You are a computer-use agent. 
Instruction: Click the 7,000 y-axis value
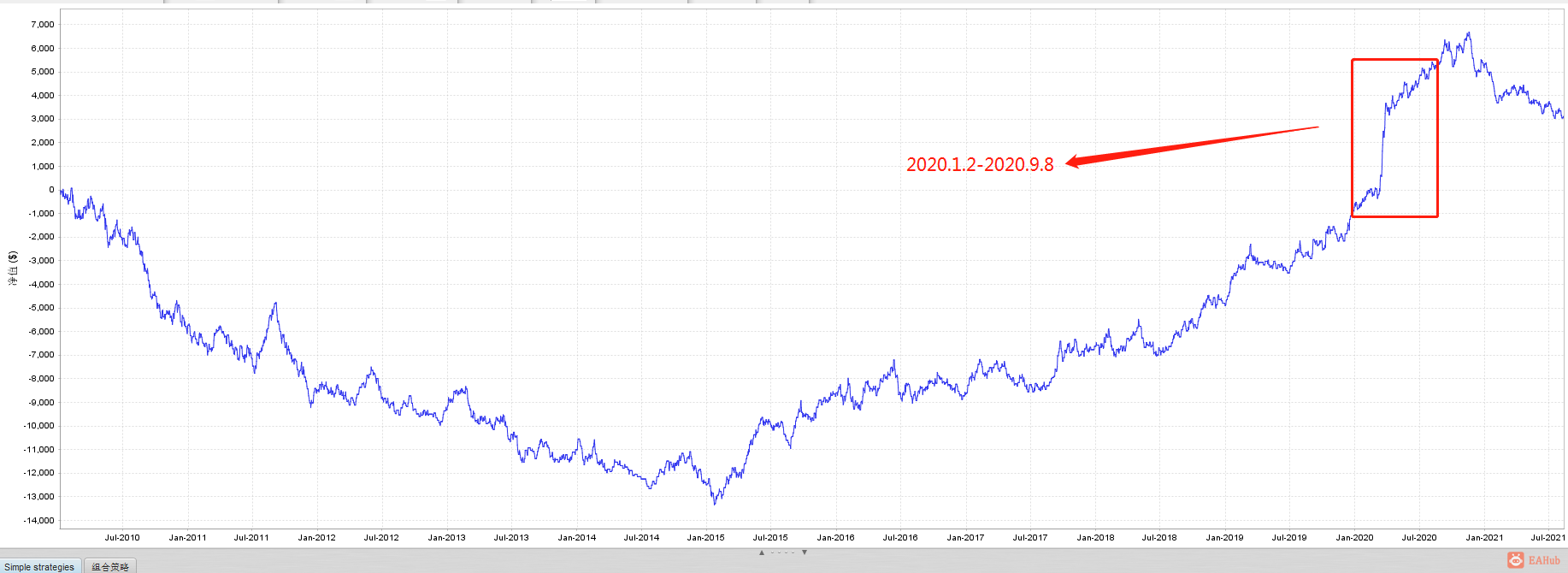point(43,25)
